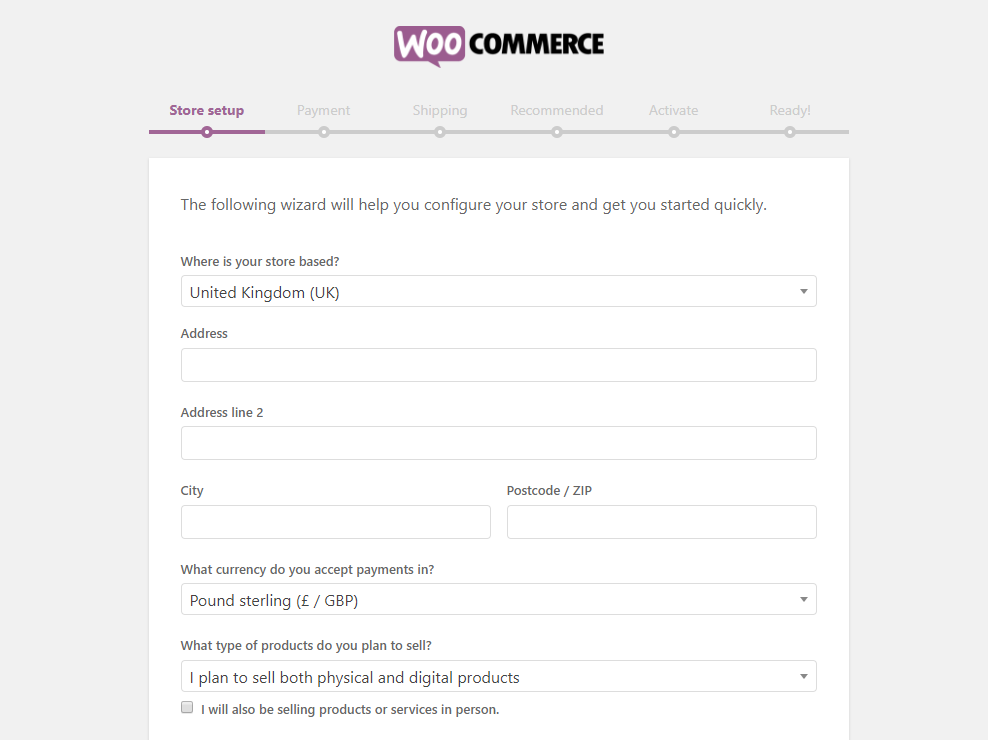Viewport: 988px width, 740px height.
Task: Click inside the Postcode / ZIP field
Action: coord(661,521)
